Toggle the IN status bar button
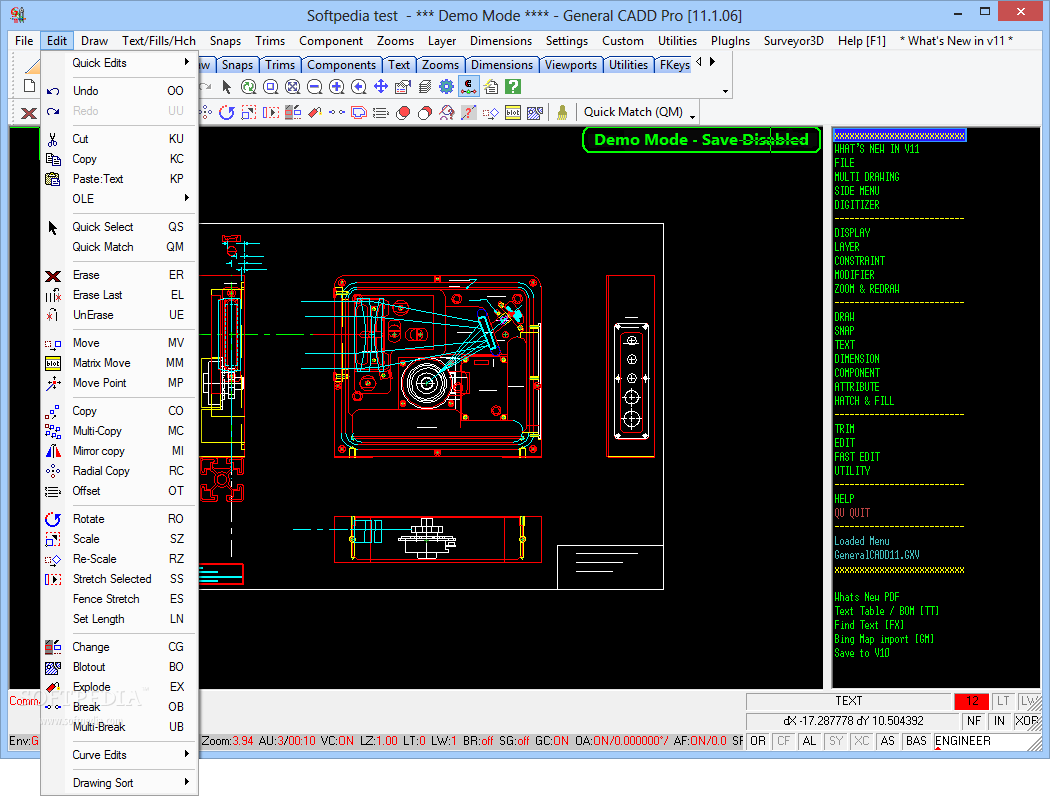Image resolution: width=1050 pixels, height=796 pixels. (1000, 721)
